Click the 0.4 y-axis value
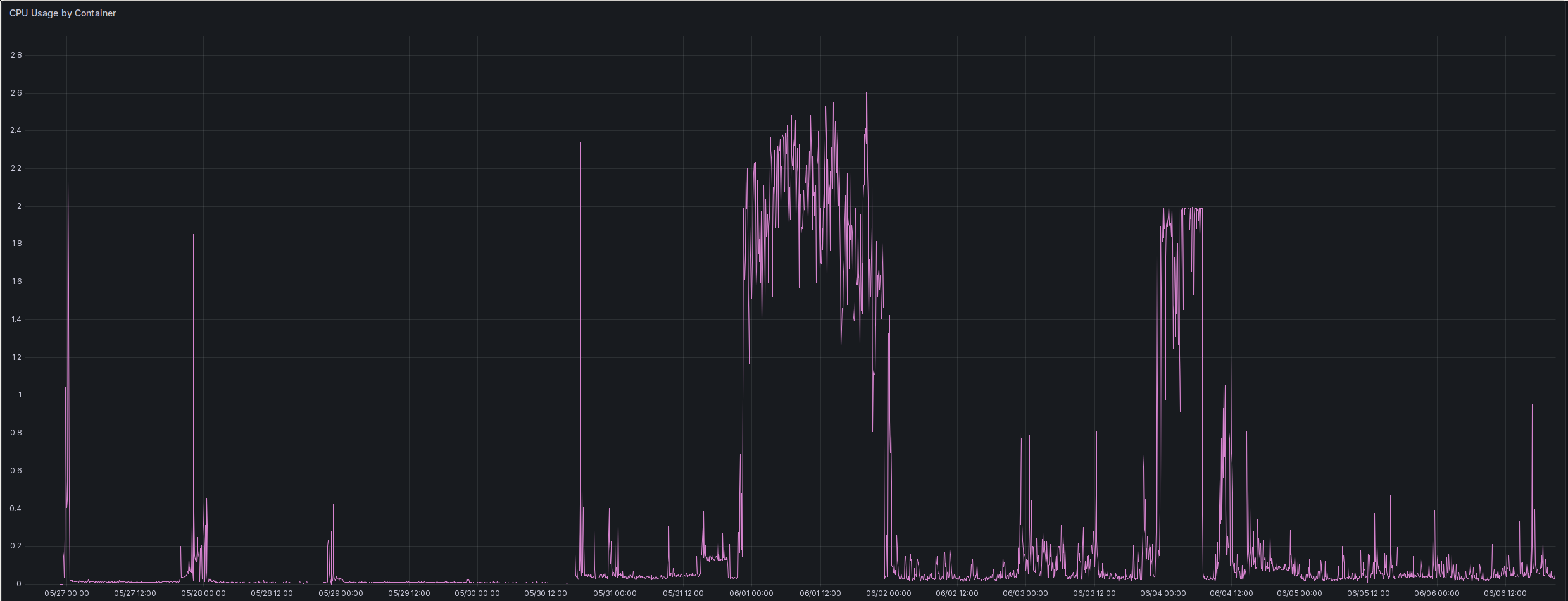Viewport: 1568px width, 601px height. pyautogui.click(x=16, y=509)
